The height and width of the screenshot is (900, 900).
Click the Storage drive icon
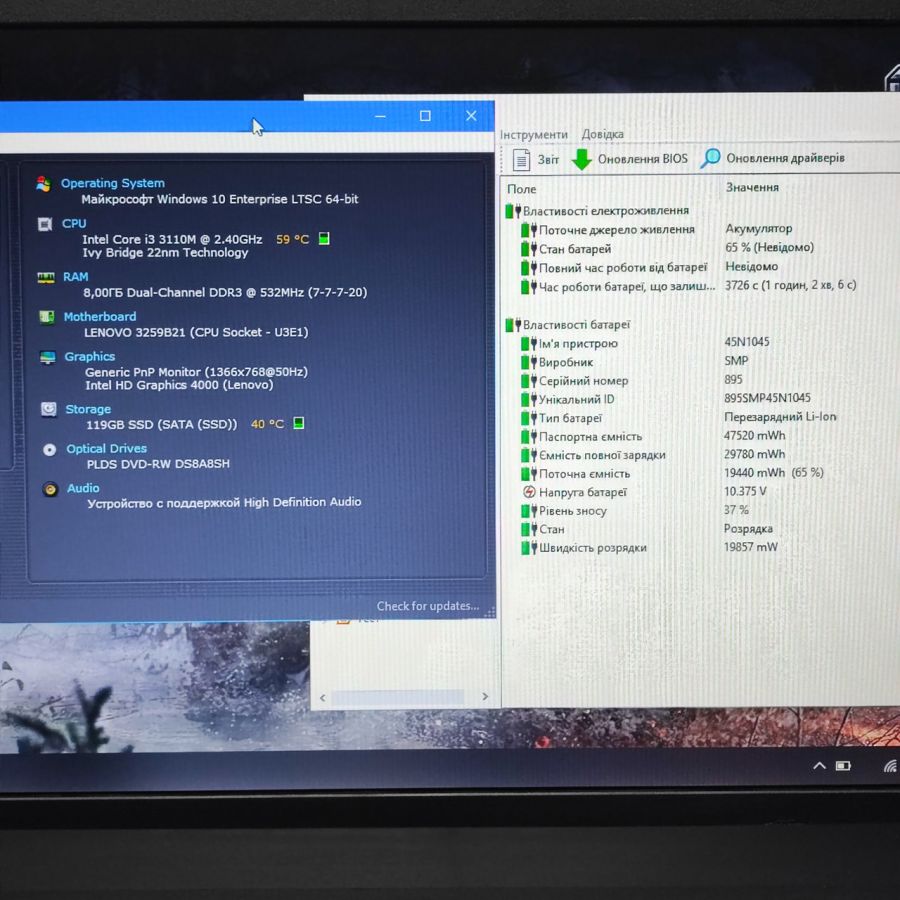pyautogui.click(x=49, y=409)
